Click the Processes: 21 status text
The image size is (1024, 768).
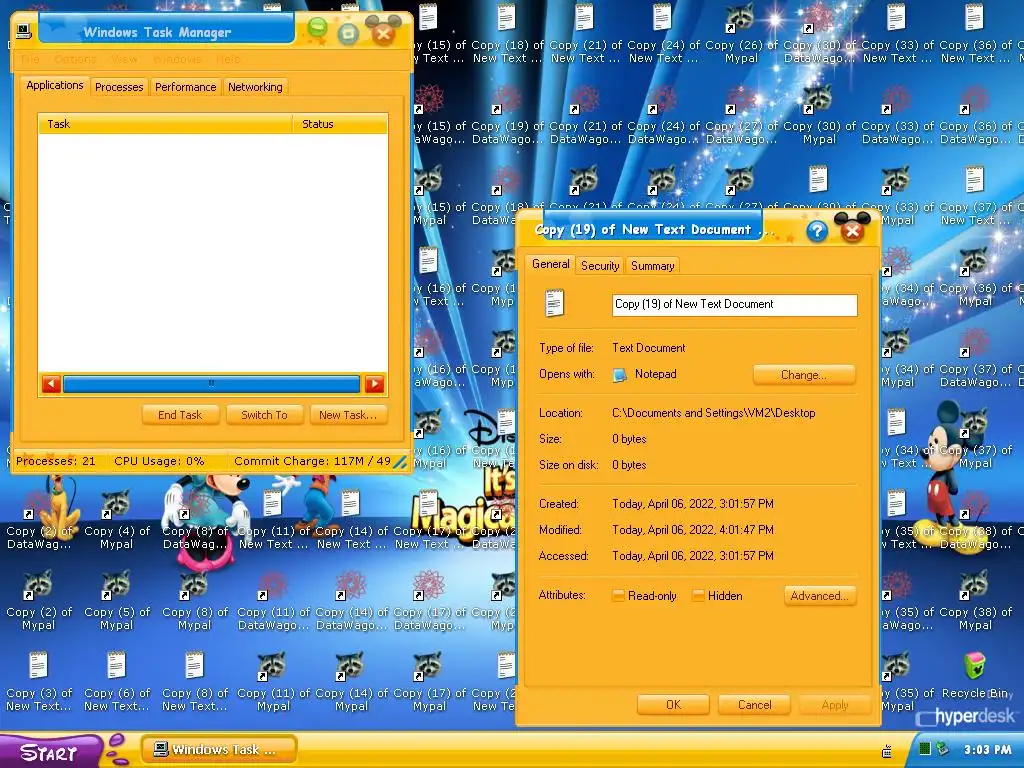(56, 461)
